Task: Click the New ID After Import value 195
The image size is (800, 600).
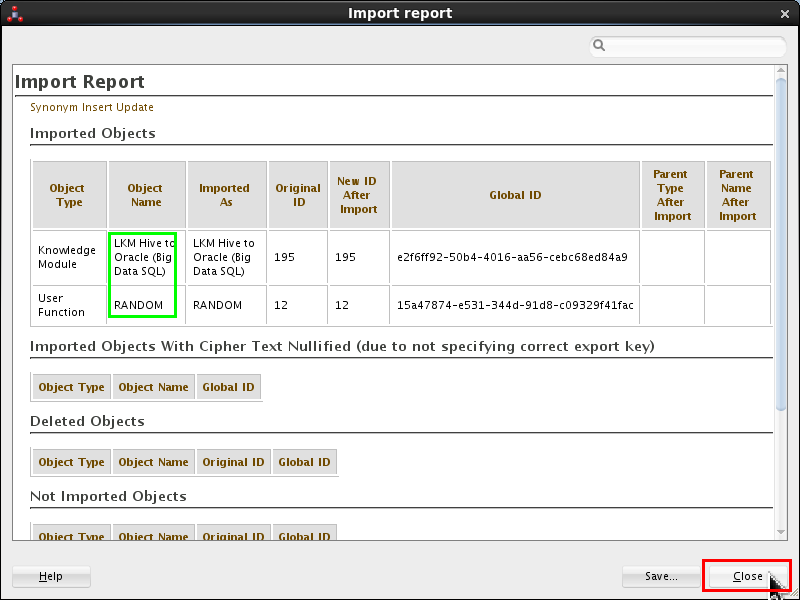Action: pos(345,257)
